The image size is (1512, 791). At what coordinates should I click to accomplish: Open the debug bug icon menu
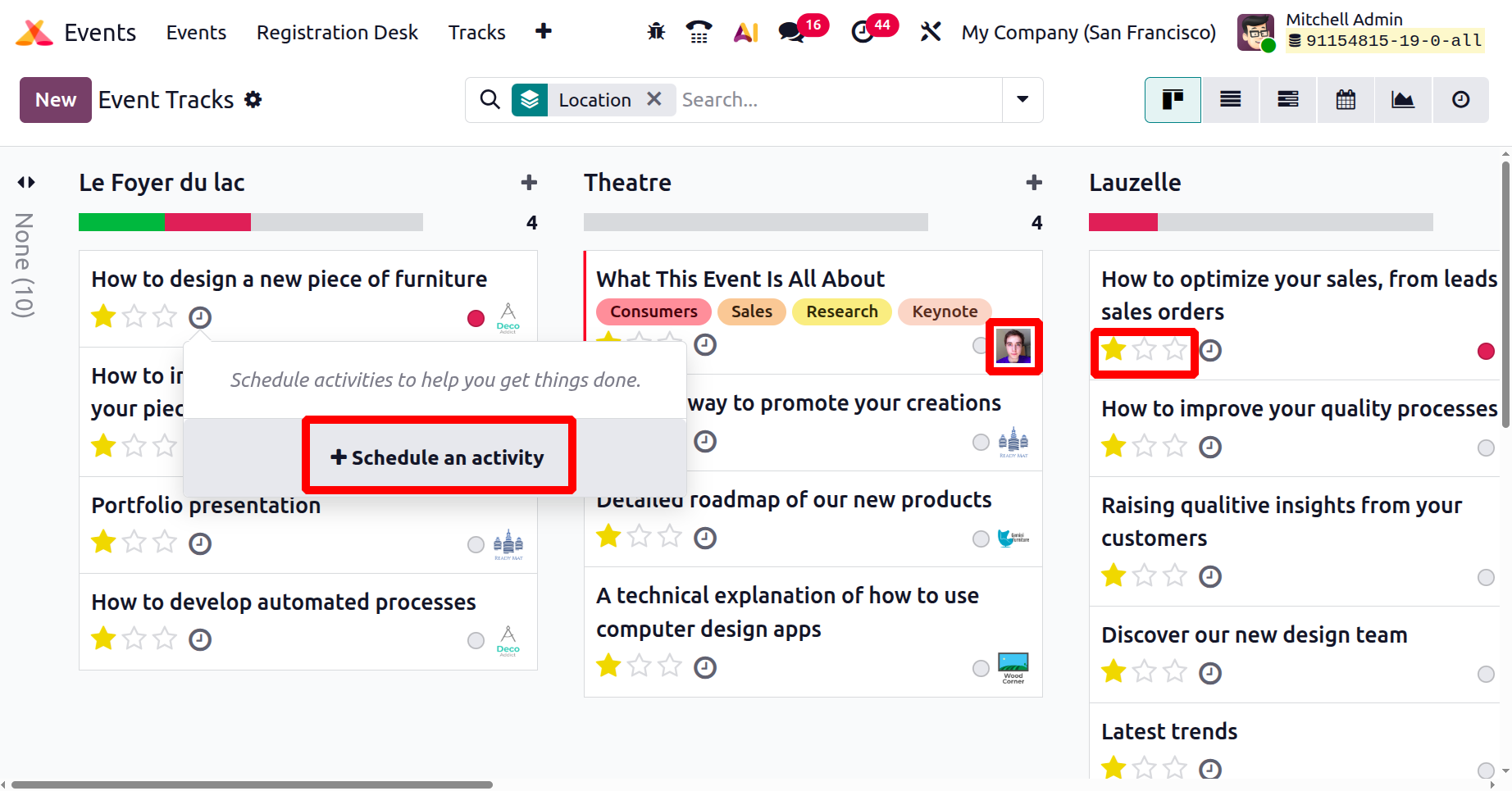[x=656, y=32]
